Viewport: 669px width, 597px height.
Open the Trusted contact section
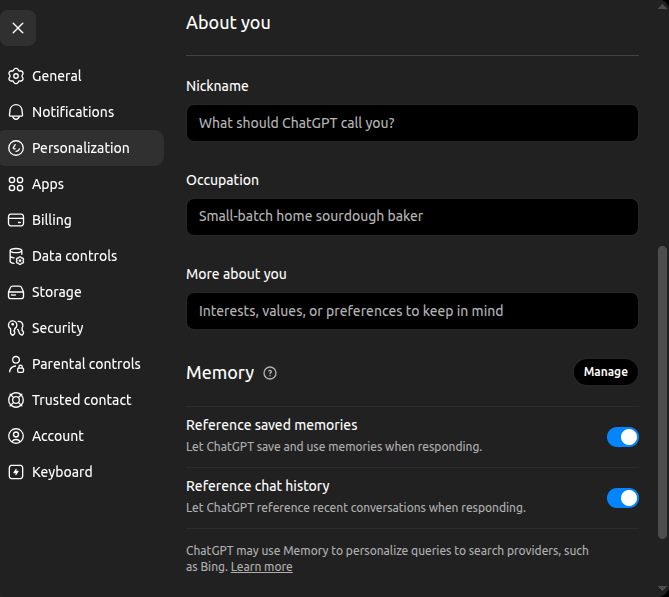point(82,400)
